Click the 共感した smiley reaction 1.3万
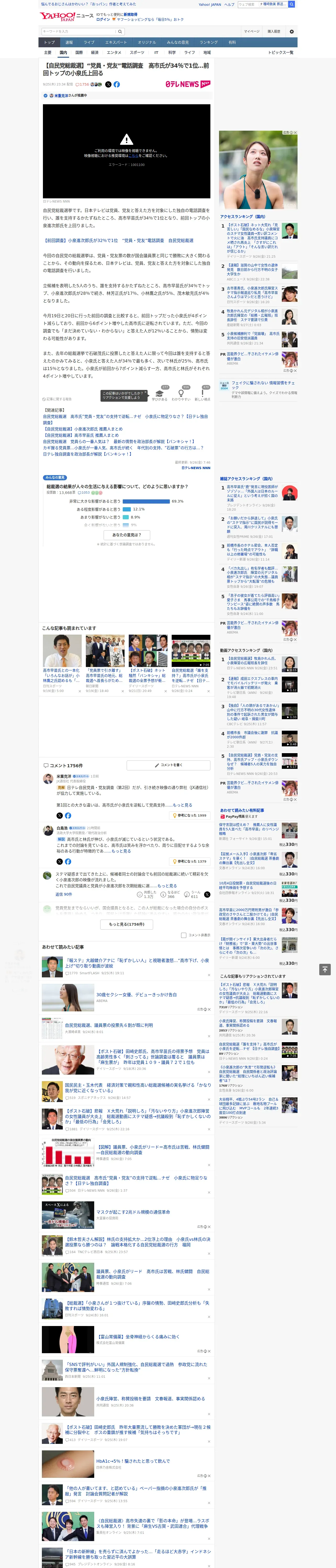This screenshot has height=1568, width=336. [140, 895]
